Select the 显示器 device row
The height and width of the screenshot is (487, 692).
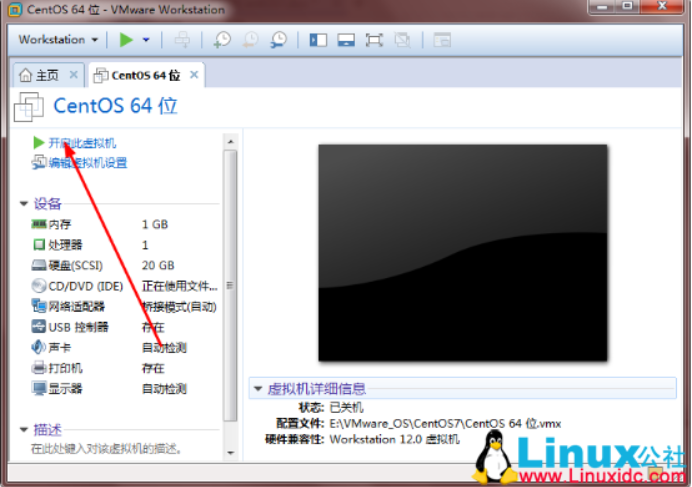point(125,389)
